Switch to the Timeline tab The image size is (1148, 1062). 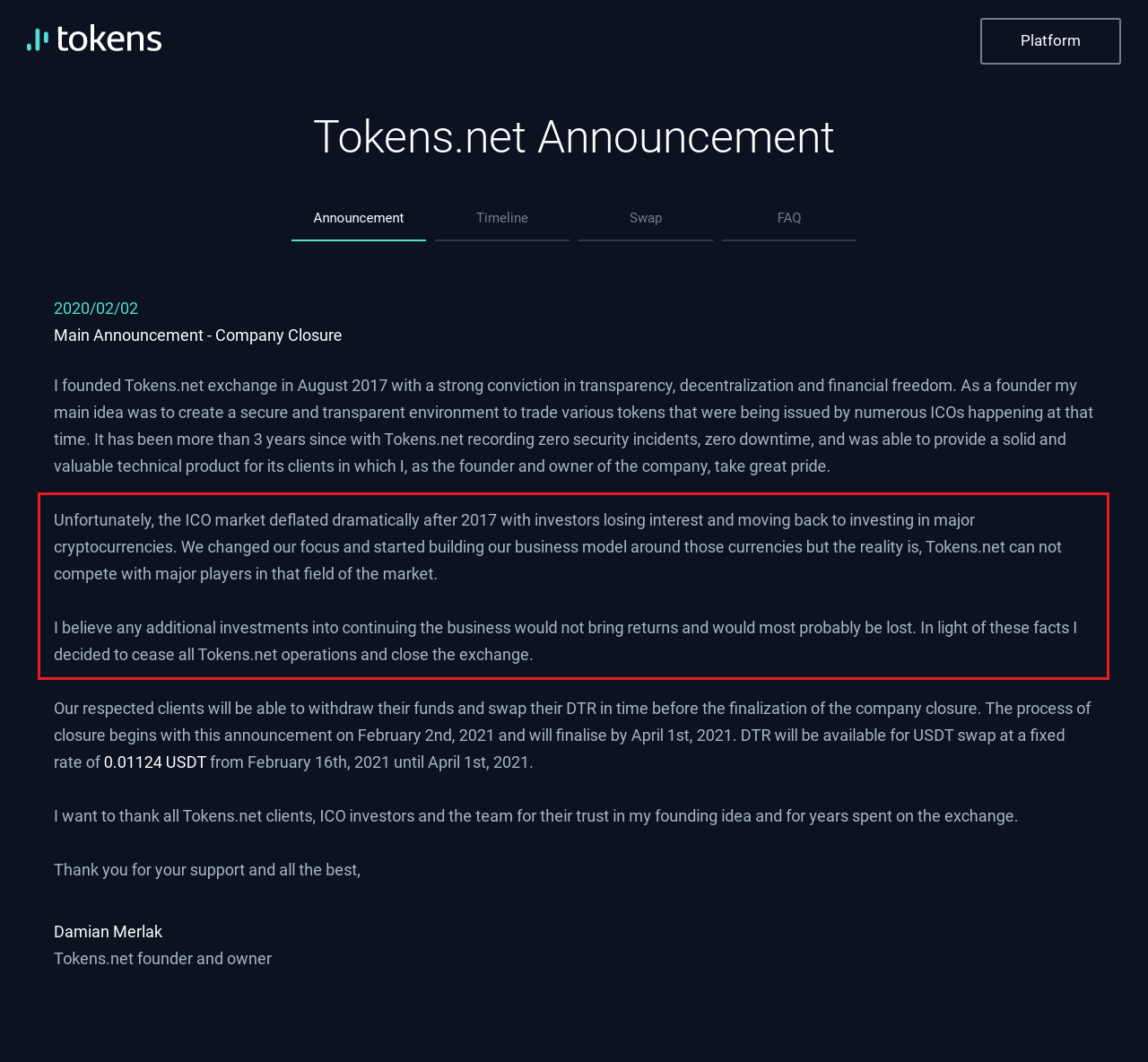pyautogui.click(x=502, y=218)
